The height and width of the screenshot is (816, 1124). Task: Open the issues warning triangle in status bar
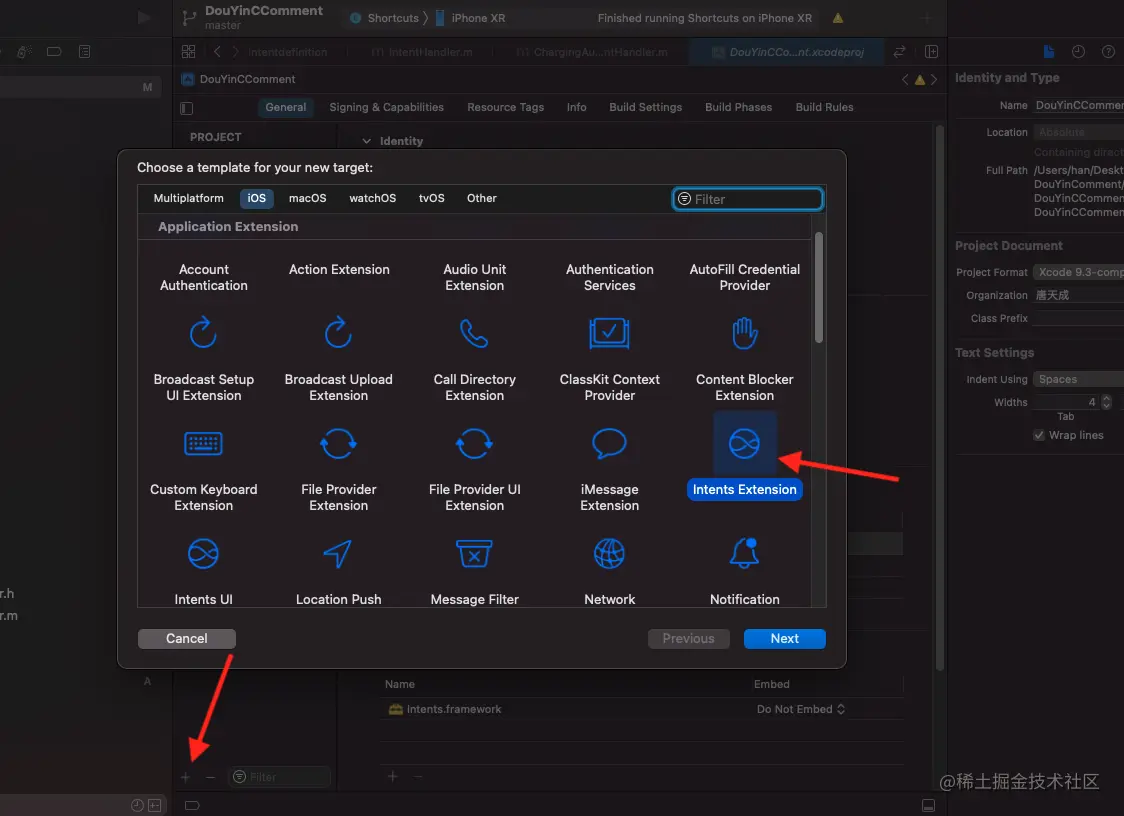pyautogui.click(x=837, y=18)
